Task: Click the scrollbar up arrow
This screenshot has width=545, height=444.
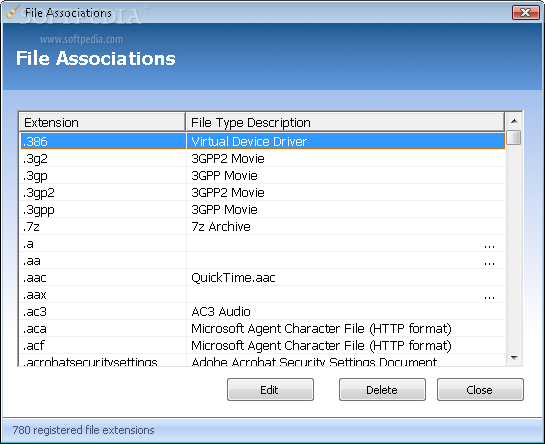Action: click(514, 121)
